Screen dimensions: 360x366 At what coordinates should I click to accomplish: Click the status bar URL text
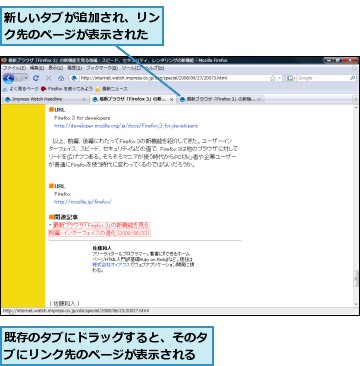coord(76,311)
